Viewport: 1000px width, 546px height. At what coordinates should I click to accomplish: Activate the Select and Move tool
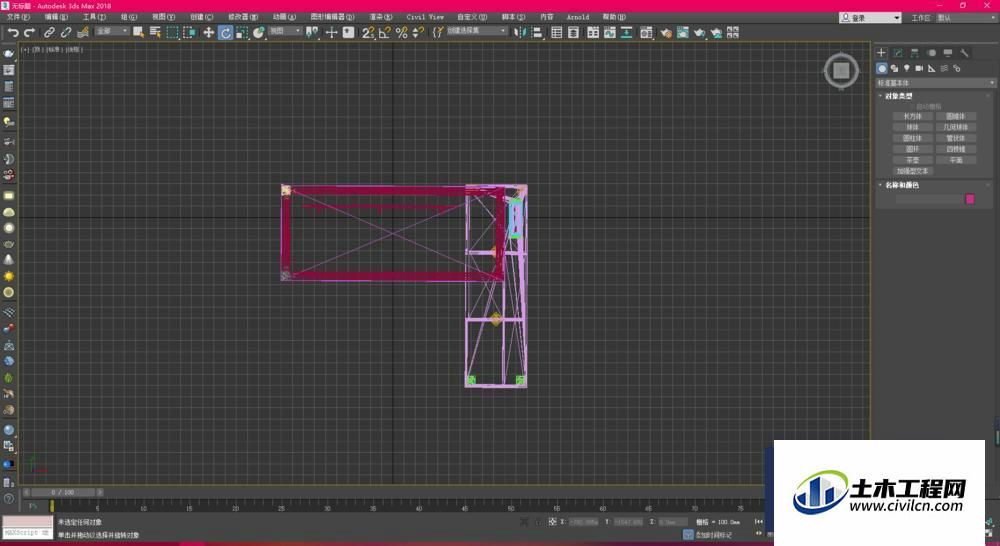point(209,33)
